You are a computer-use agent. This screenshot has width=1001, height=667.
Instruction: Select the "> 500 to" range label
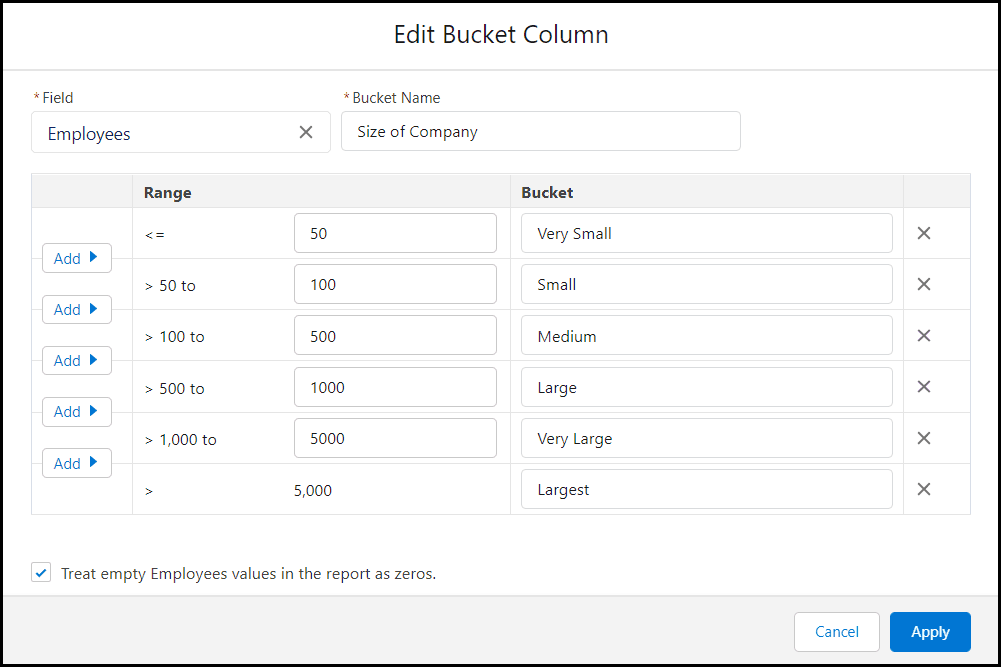[174, 389]
